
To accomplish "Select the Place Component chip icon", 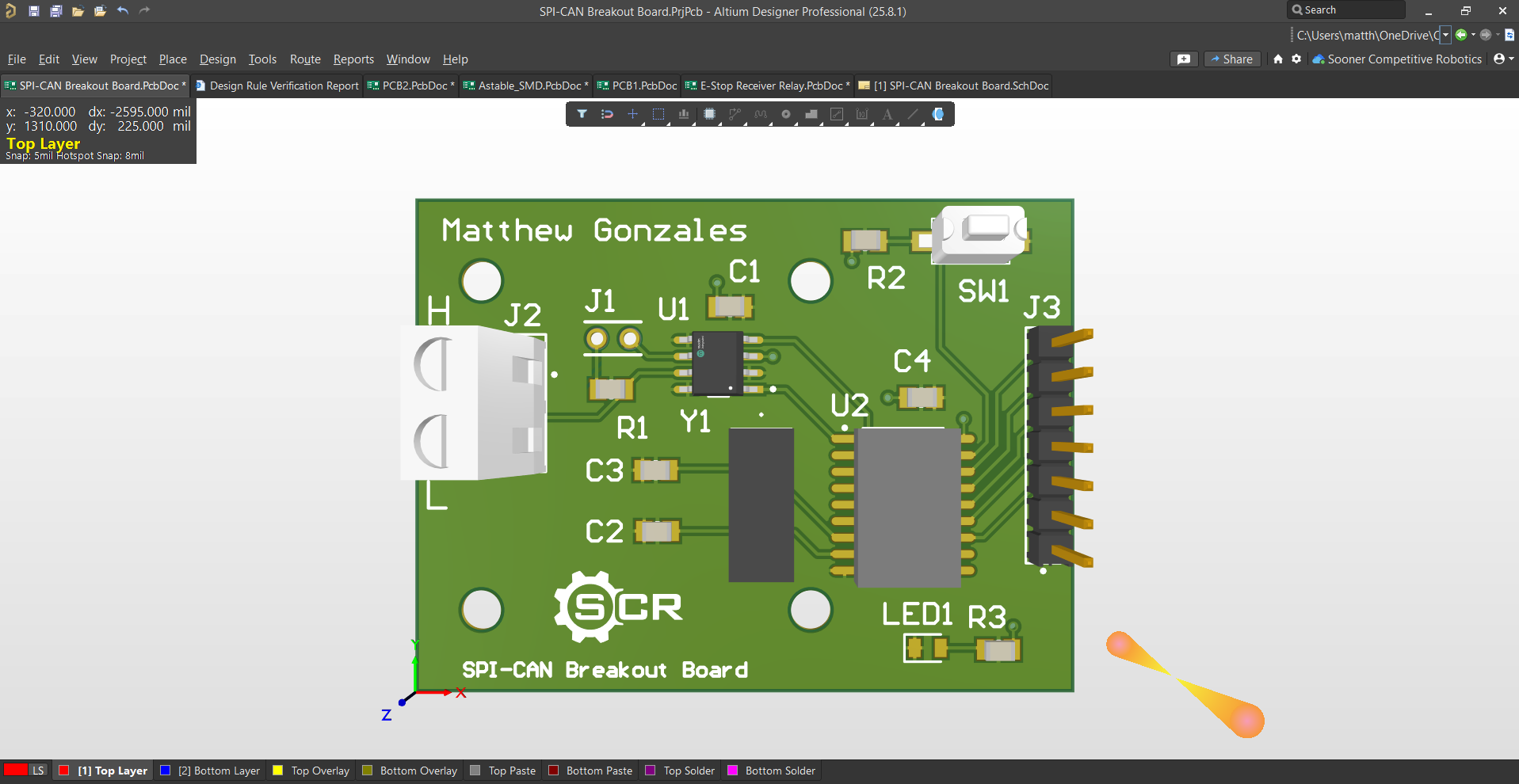I will 709,114.
